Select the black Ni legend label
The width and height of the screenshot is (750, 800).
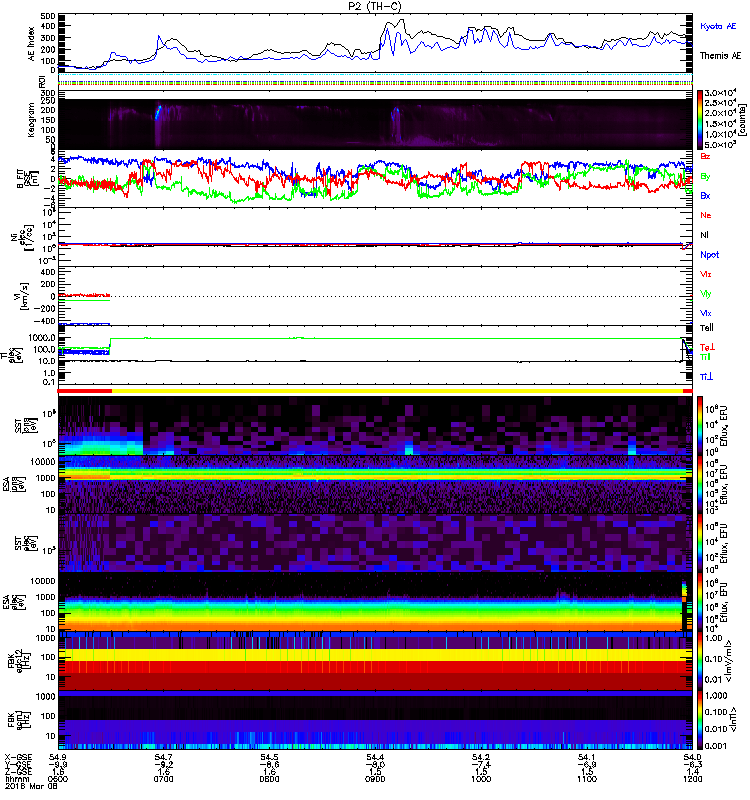tap(704, 235)
